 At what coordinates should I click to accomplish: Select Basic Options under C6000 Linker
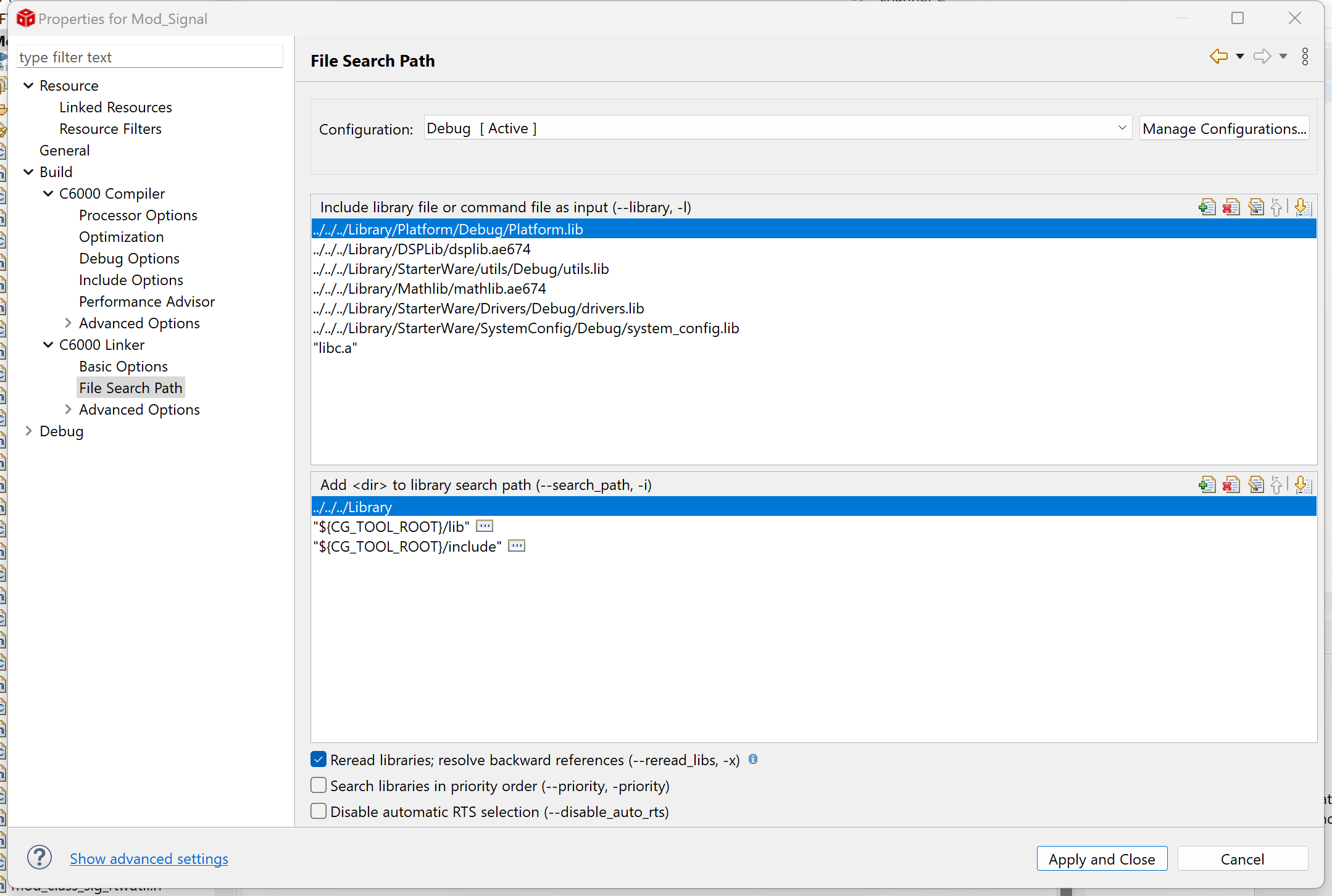click(123, 367)
